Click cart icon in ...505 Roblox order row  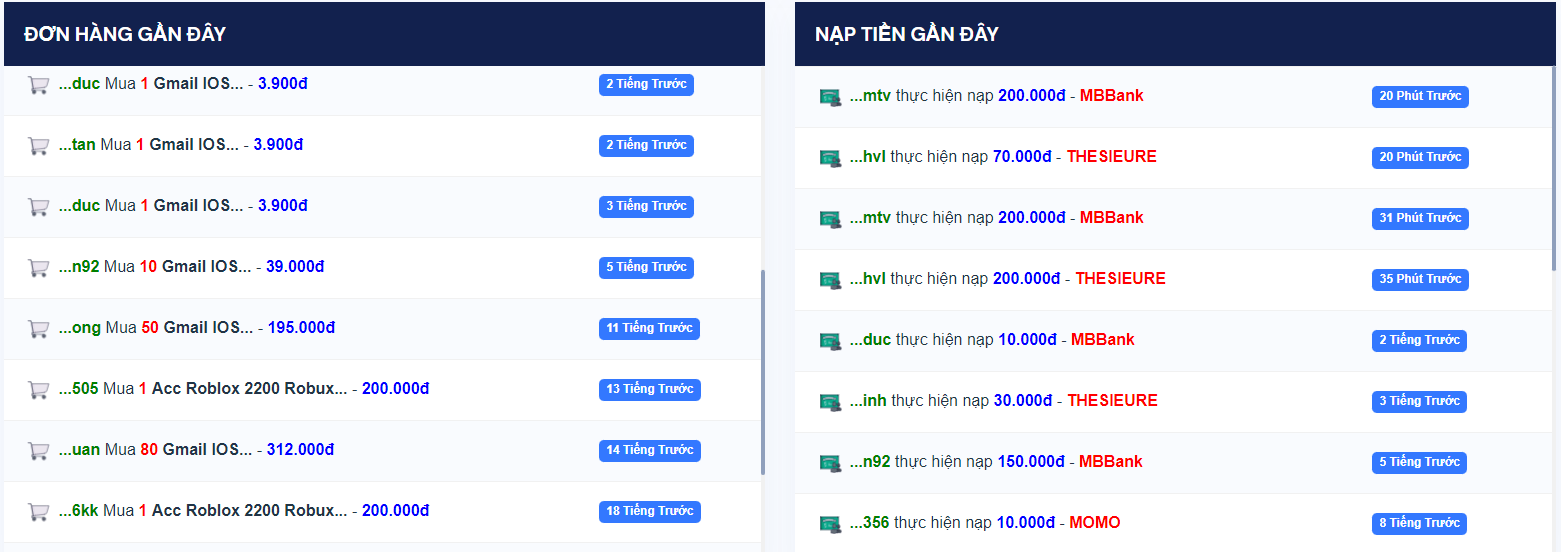pos(38,390)
